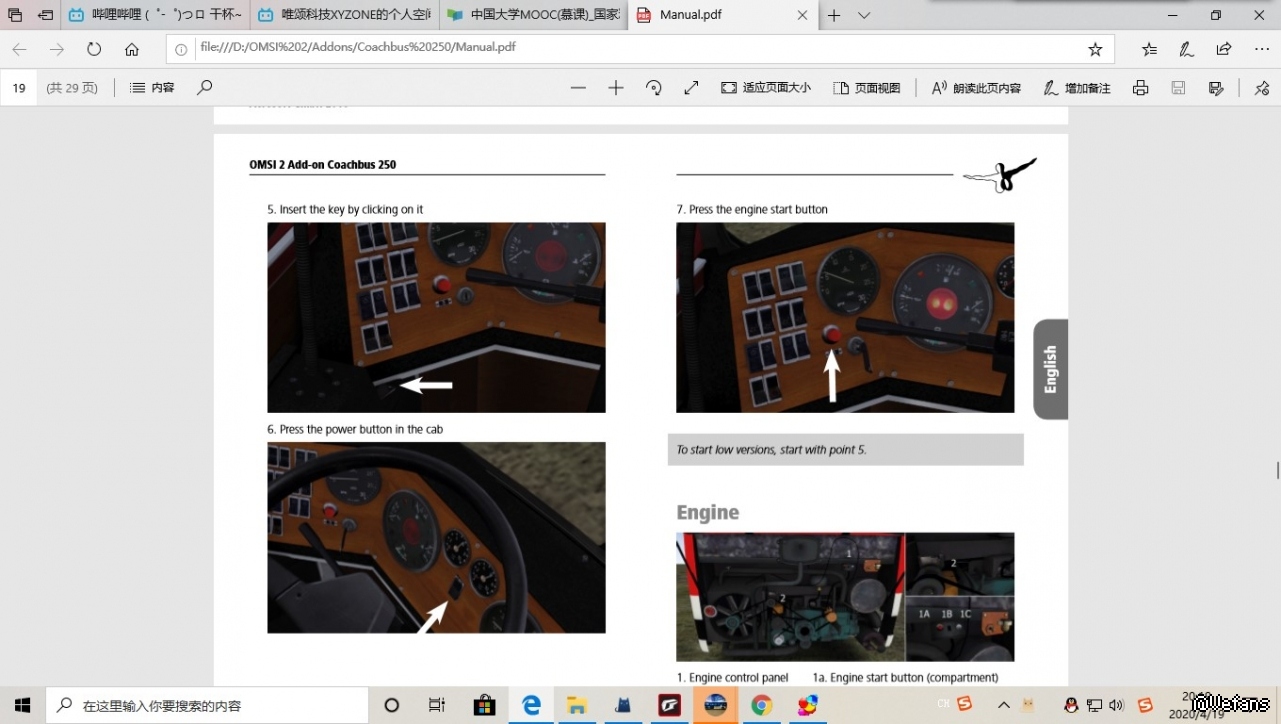Add this page to favorites star
Viewport: 1281px width, 724px height.
1095,49
